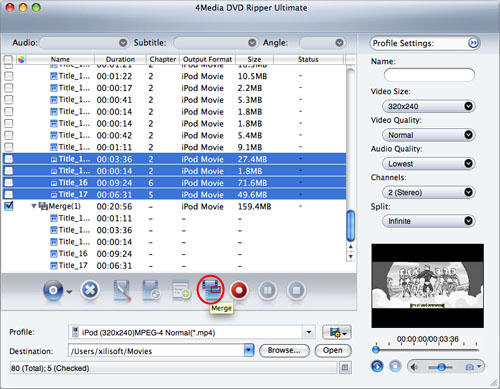Click the video preview thumbnail

[x=428, y=286]
